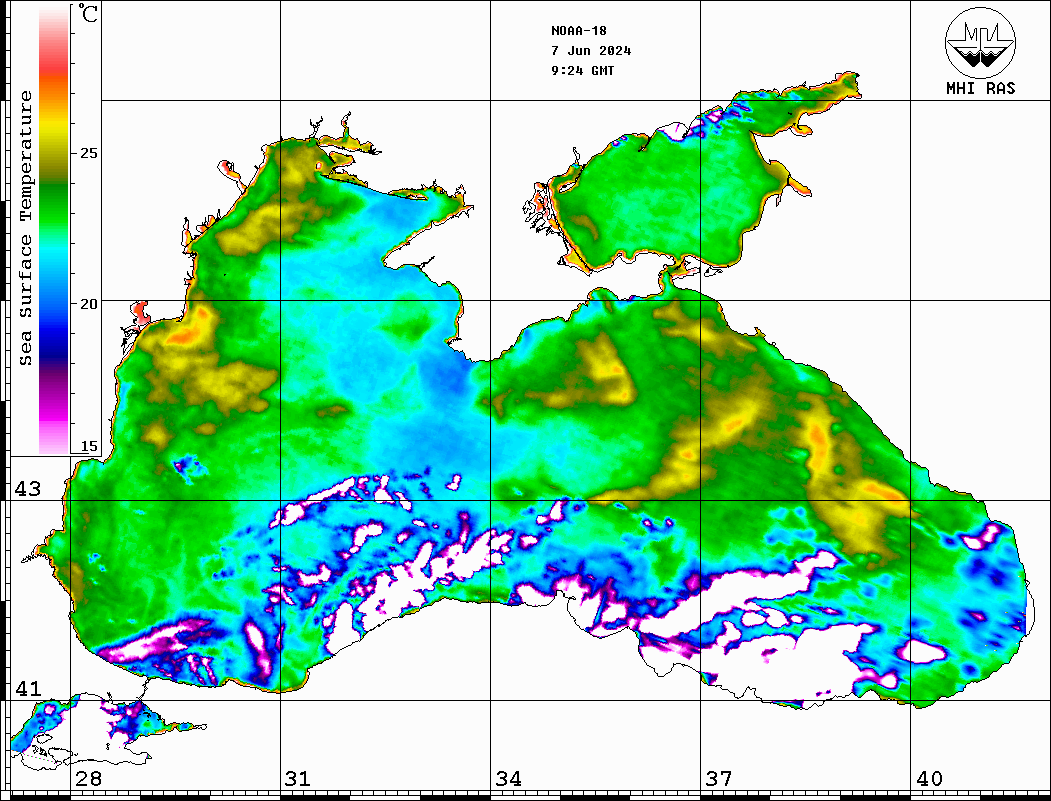
Task: Click the '7 Jun 2024' date text
Action: point(591,51)
